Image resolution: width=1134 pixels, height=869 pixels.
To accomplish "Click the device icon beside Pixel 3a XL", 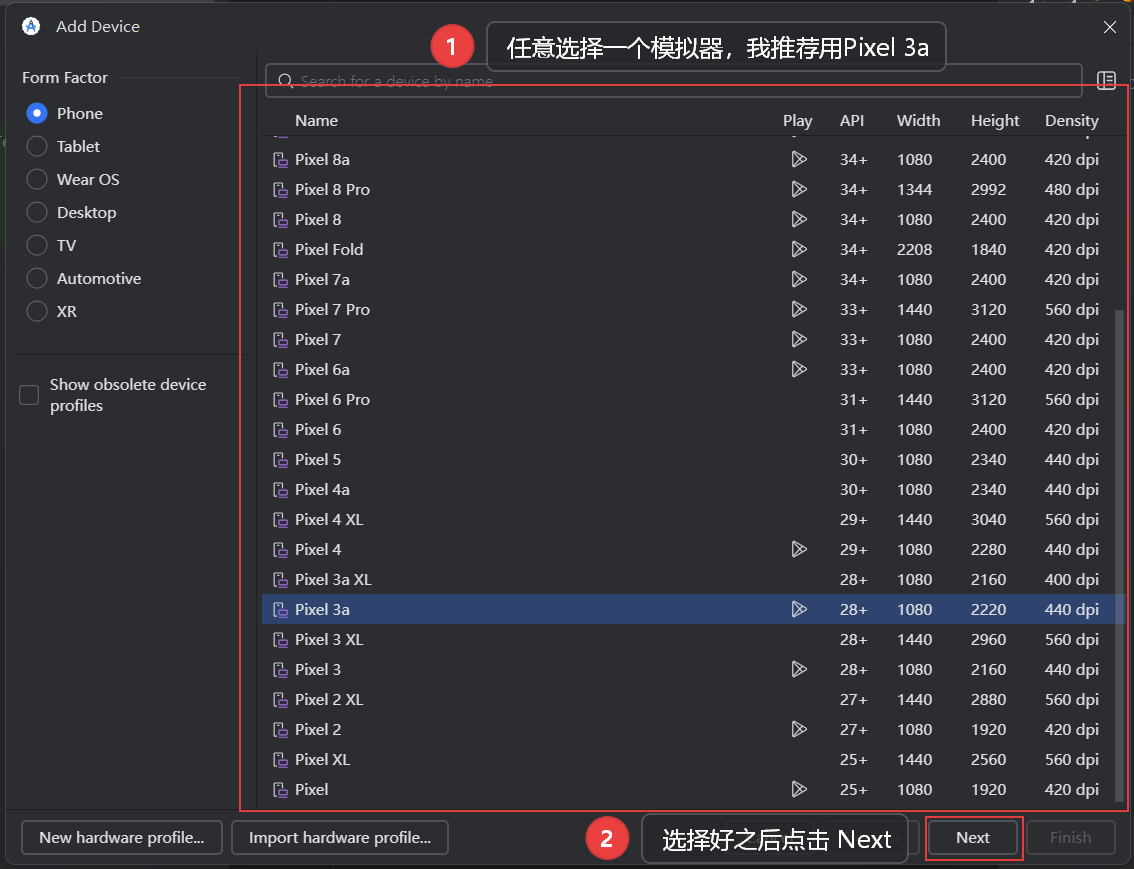I will pos(281,580).
